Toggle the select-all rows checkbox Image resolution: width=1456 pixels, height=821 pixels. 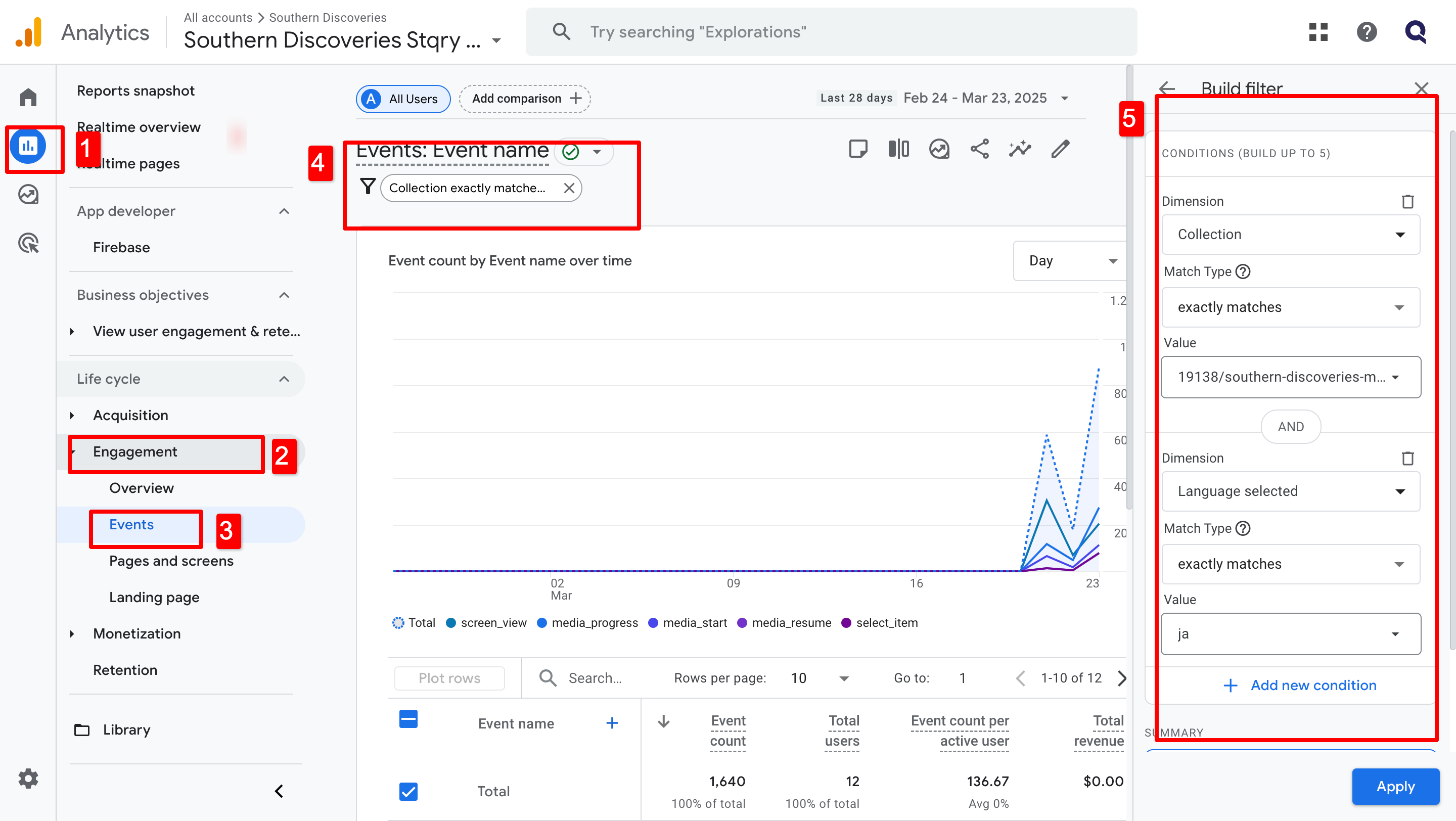pos(408,719)
